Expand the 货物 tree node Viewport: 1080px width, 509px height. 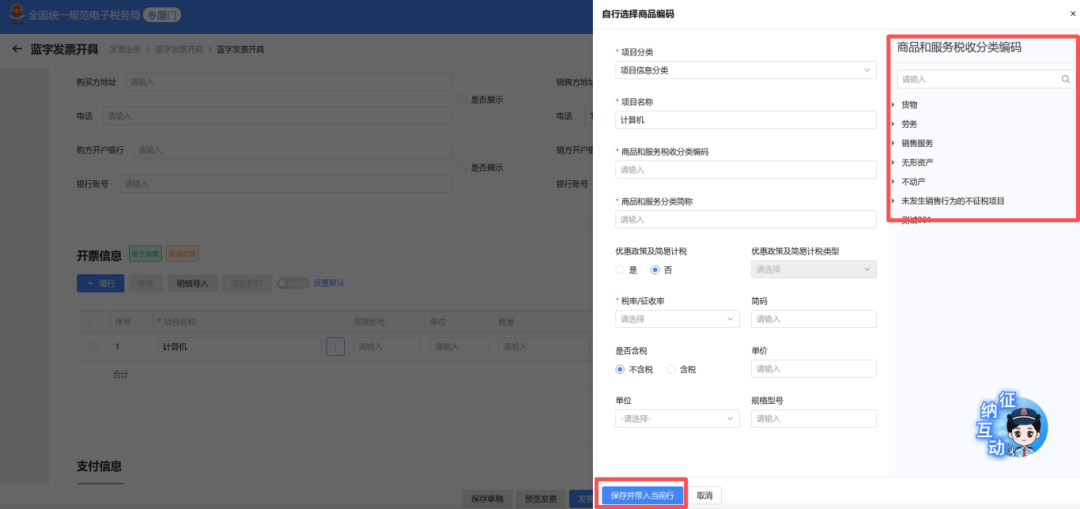pos(893,104)
